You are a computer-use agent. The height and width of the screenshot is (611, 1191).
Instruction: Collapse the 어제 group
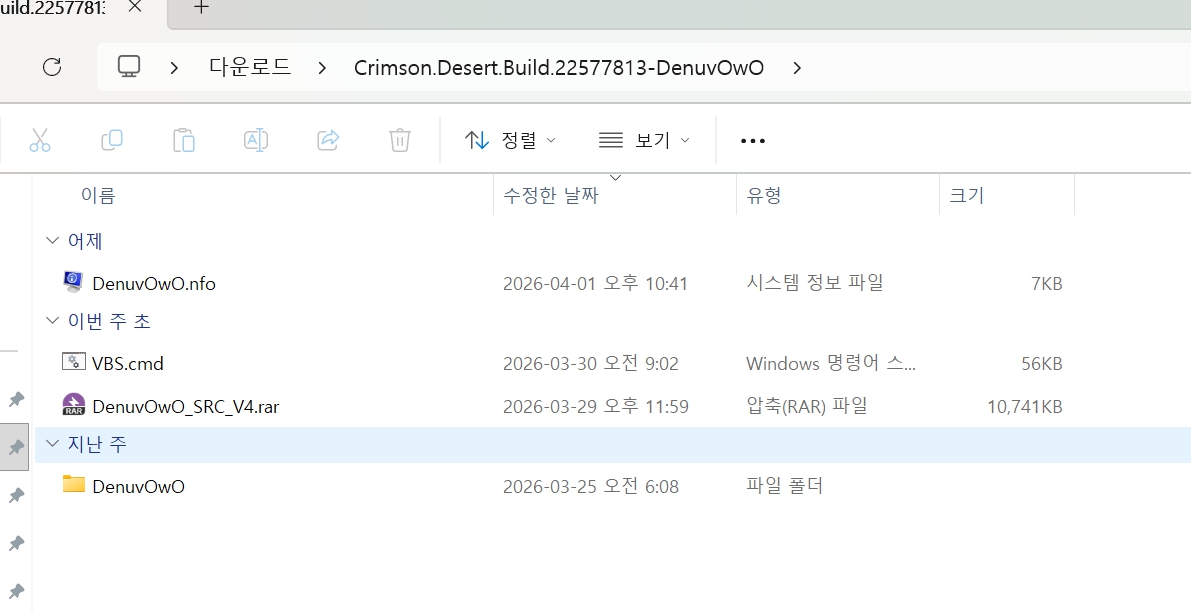(51, 241)
